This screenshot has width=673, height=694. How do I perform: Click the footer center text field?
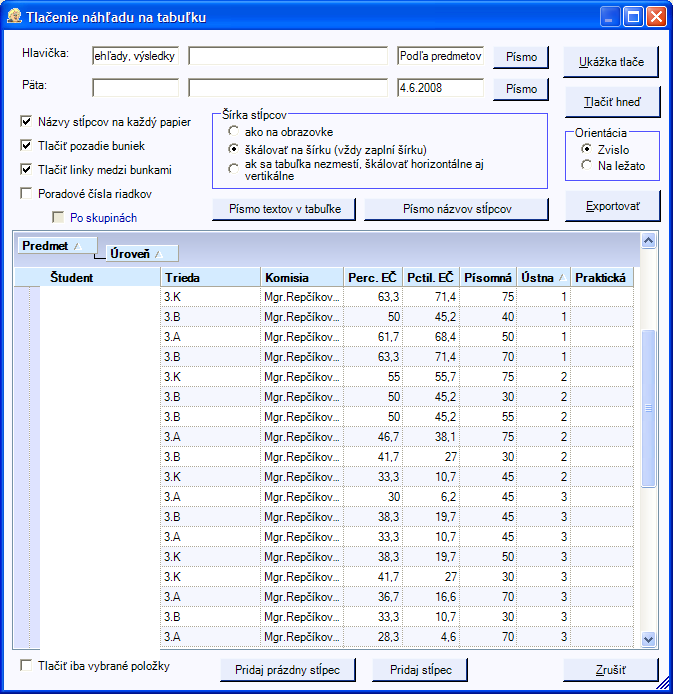click(288, 88)
